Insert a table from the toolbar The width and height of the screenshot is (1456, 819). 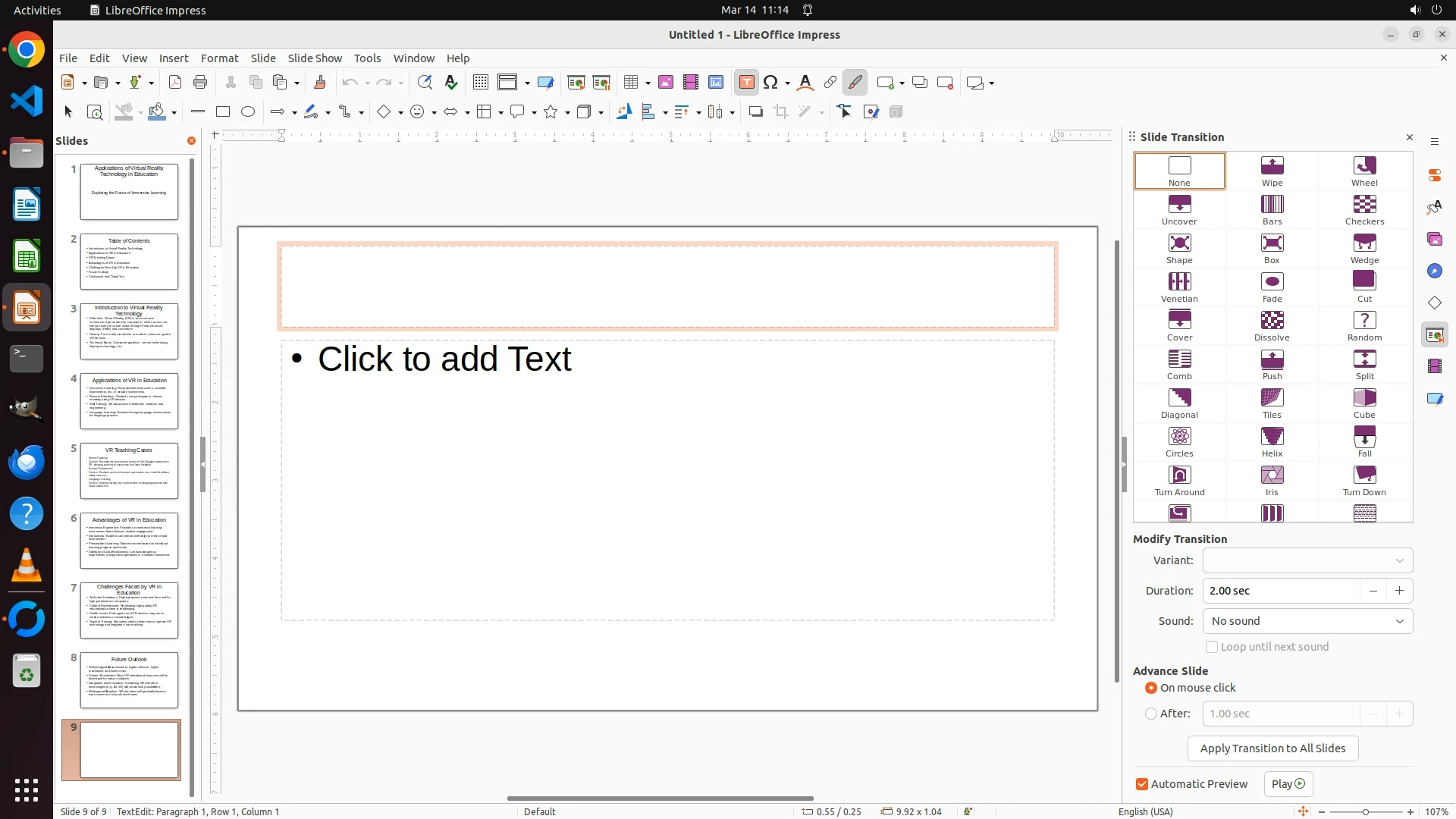click(x=631, y=83)
